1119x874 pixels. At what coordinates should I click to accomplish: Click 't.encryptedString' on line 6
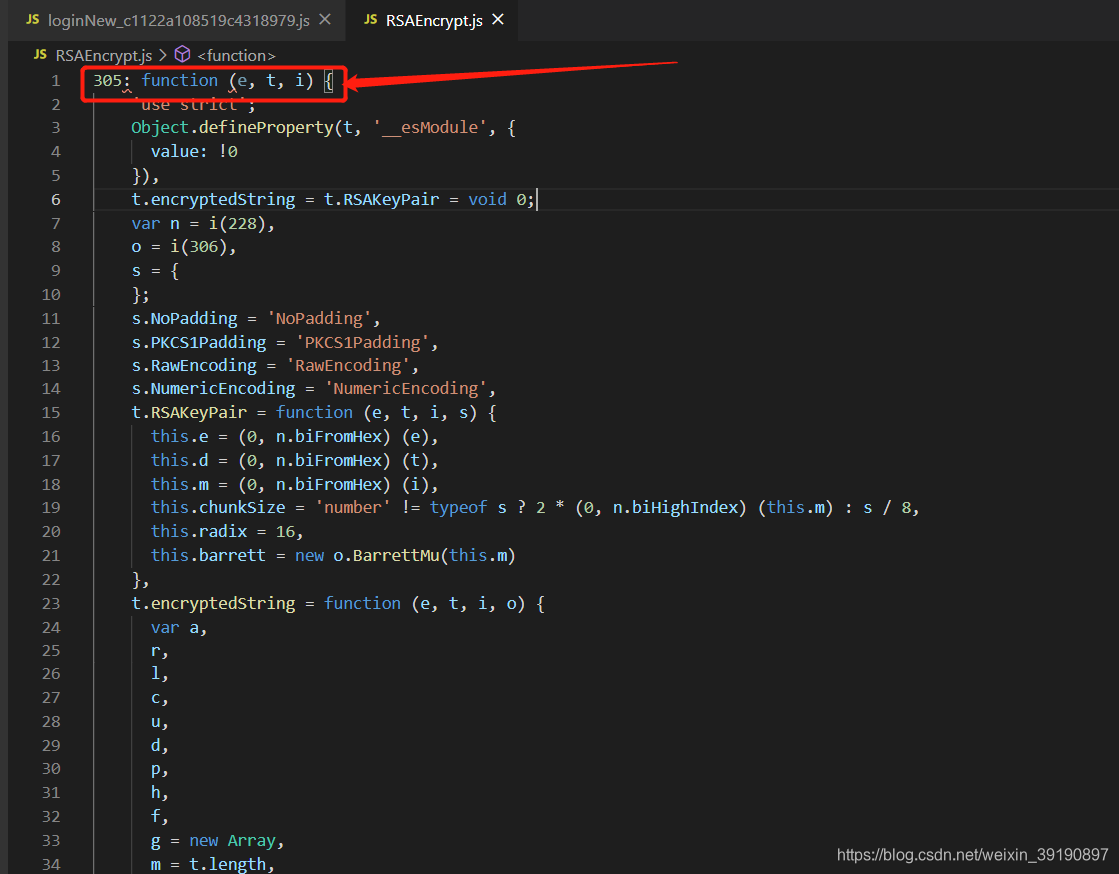pos(213,200)
